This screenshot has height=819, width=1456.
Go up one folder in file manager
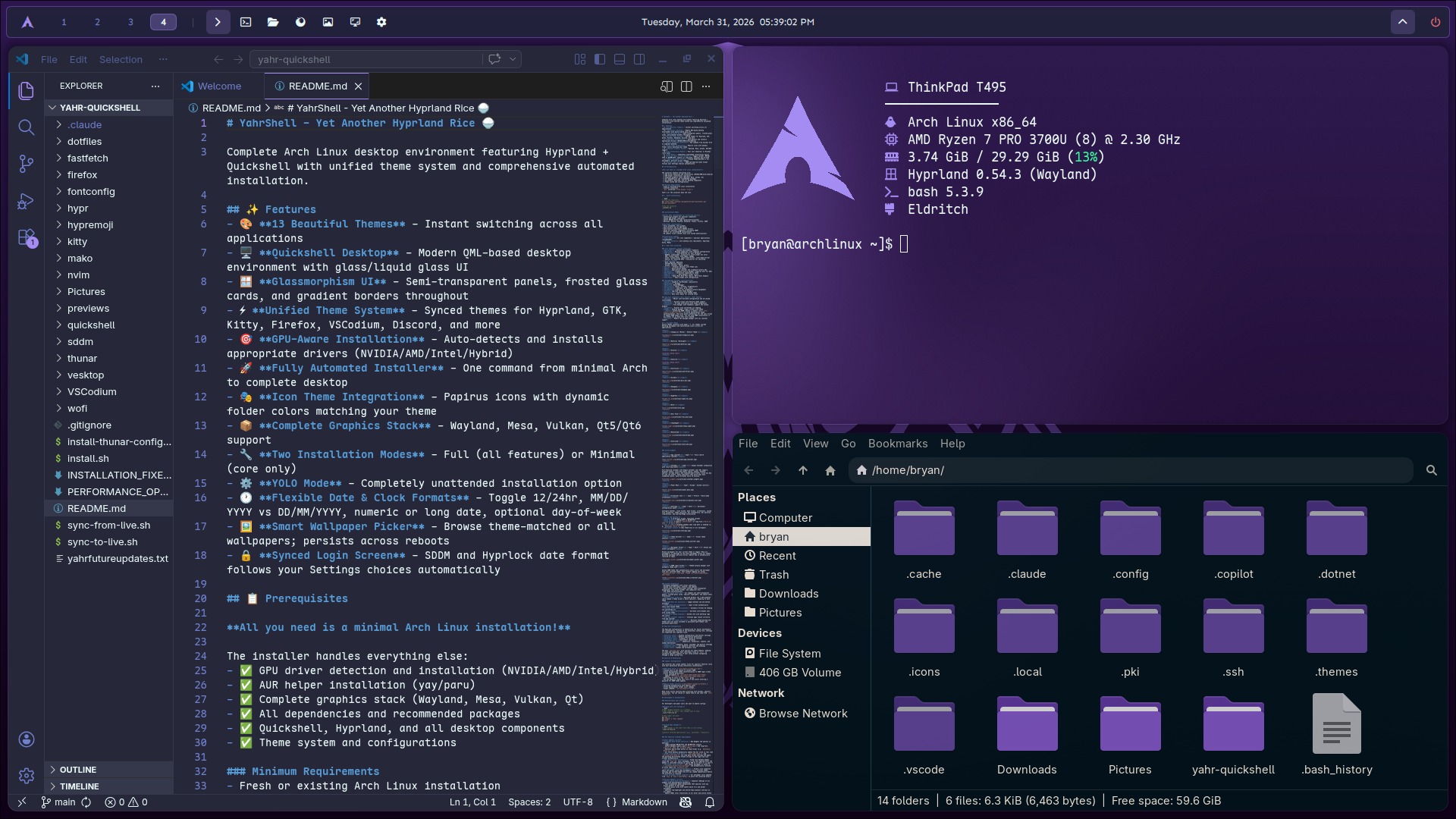point(803,470)
